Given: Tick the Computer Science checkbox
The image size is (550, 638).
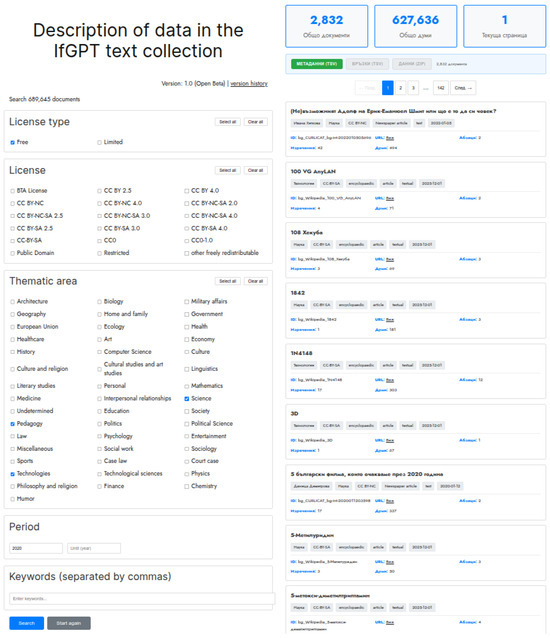Looking at the screenshot, I should (x=99, y=352).
